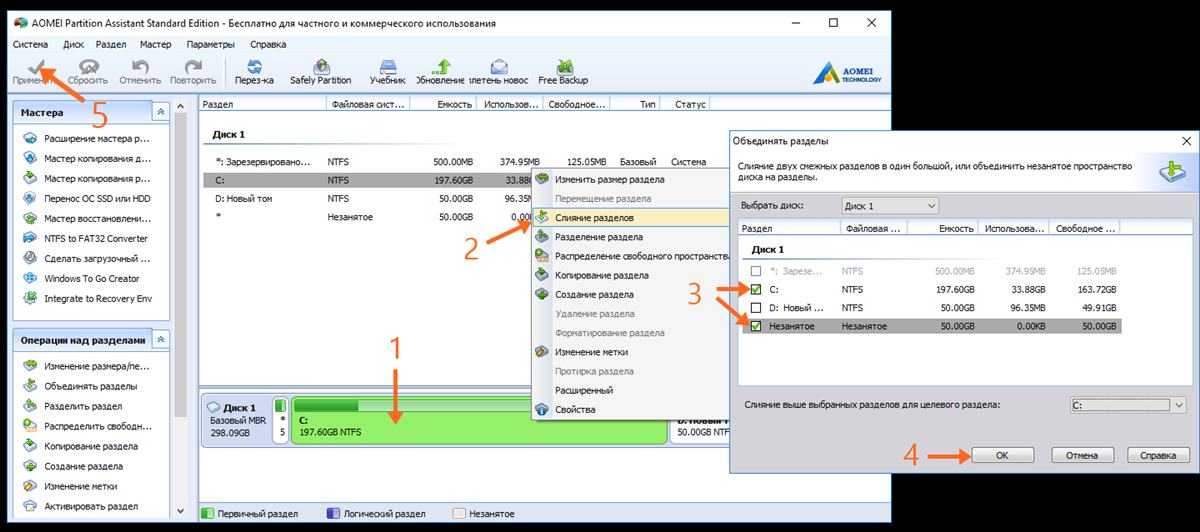Viewport: 1200px width, 532px height.
Task: Collapse the Мастера panel
Action: [x=160, y=112]
